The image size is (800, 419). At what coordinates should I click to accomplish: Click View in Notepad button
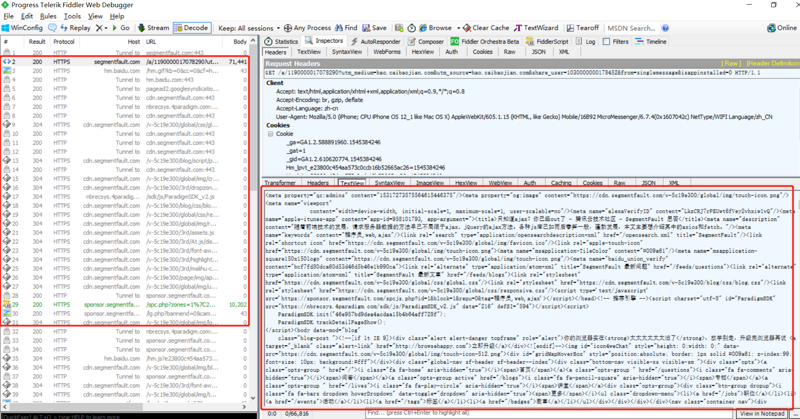tap(762, 413)
